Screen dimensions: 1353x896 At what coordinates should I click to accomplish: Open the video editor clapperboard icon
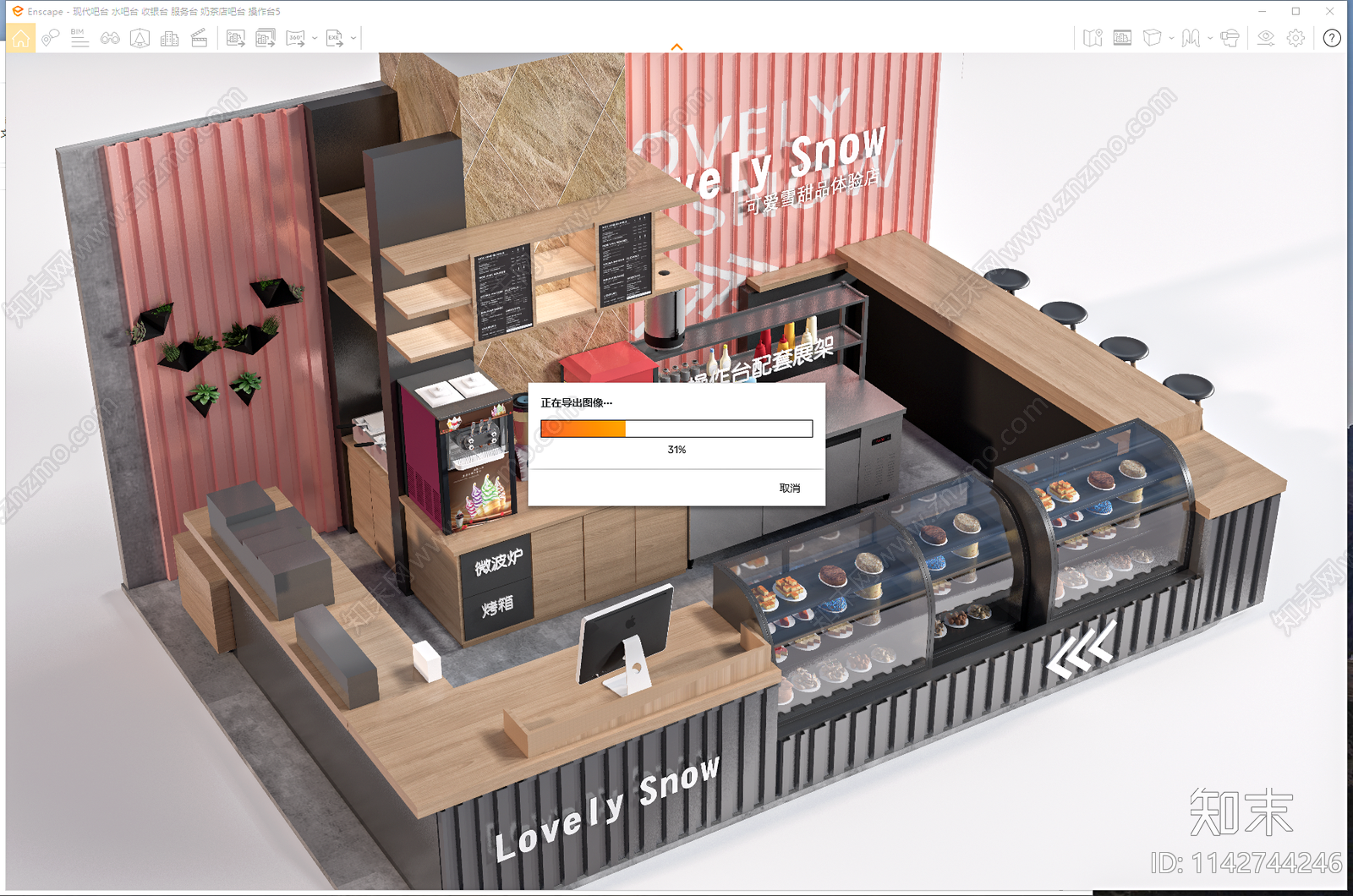pos(200,38)
